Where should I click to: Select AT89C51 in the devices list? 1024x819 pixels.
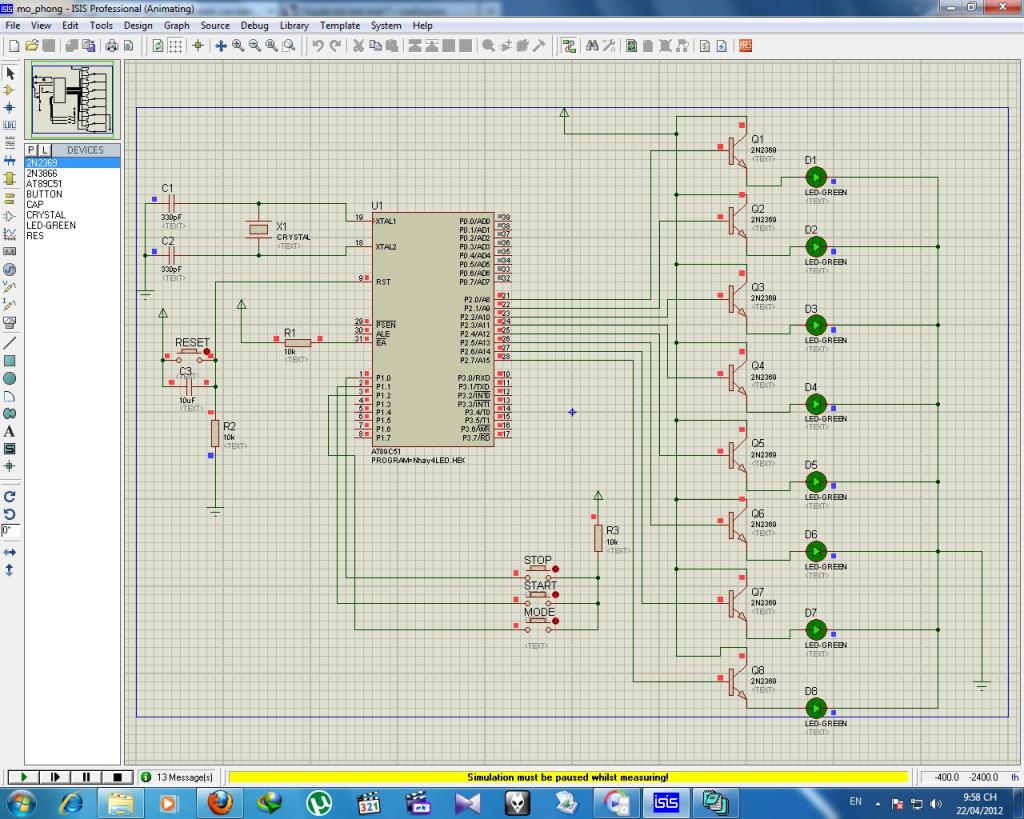pos(44,184)
